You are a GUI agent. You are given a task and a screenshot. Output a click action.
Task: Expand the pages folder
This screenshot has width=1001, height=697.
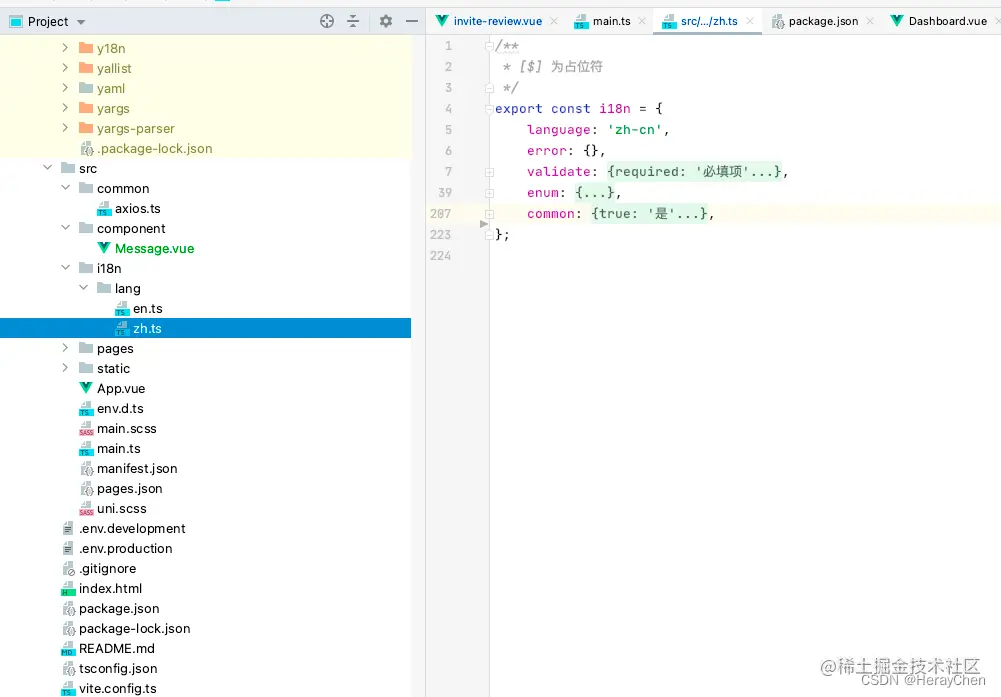coord(65,348)
